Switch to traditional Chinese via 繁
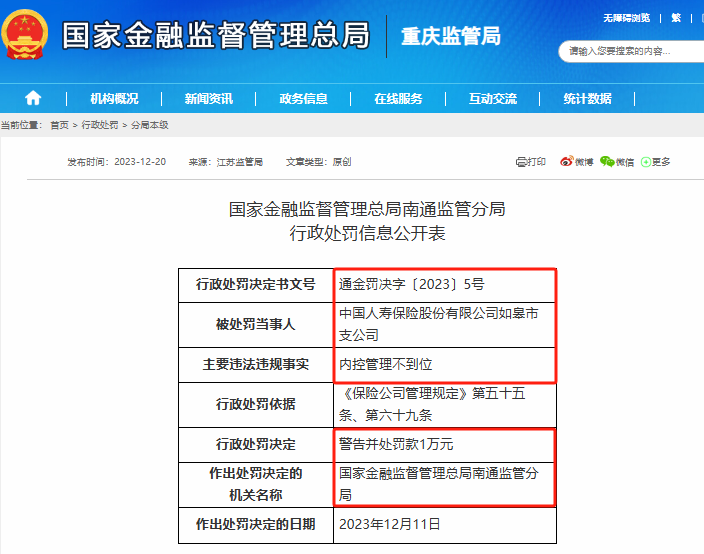This screenshot has width=704, height=554. click(676, 18)
